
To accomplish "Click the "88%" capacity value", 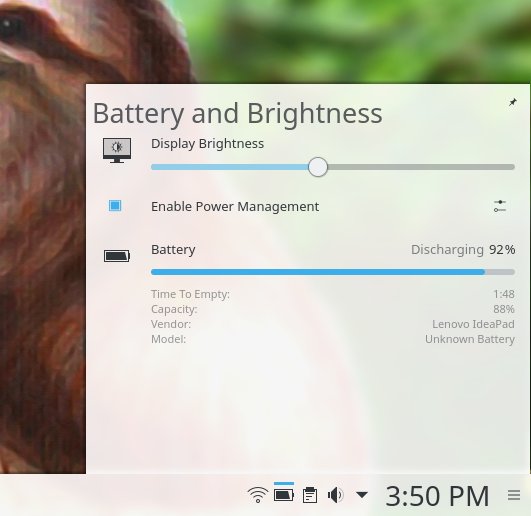I will tap(504, 309).
